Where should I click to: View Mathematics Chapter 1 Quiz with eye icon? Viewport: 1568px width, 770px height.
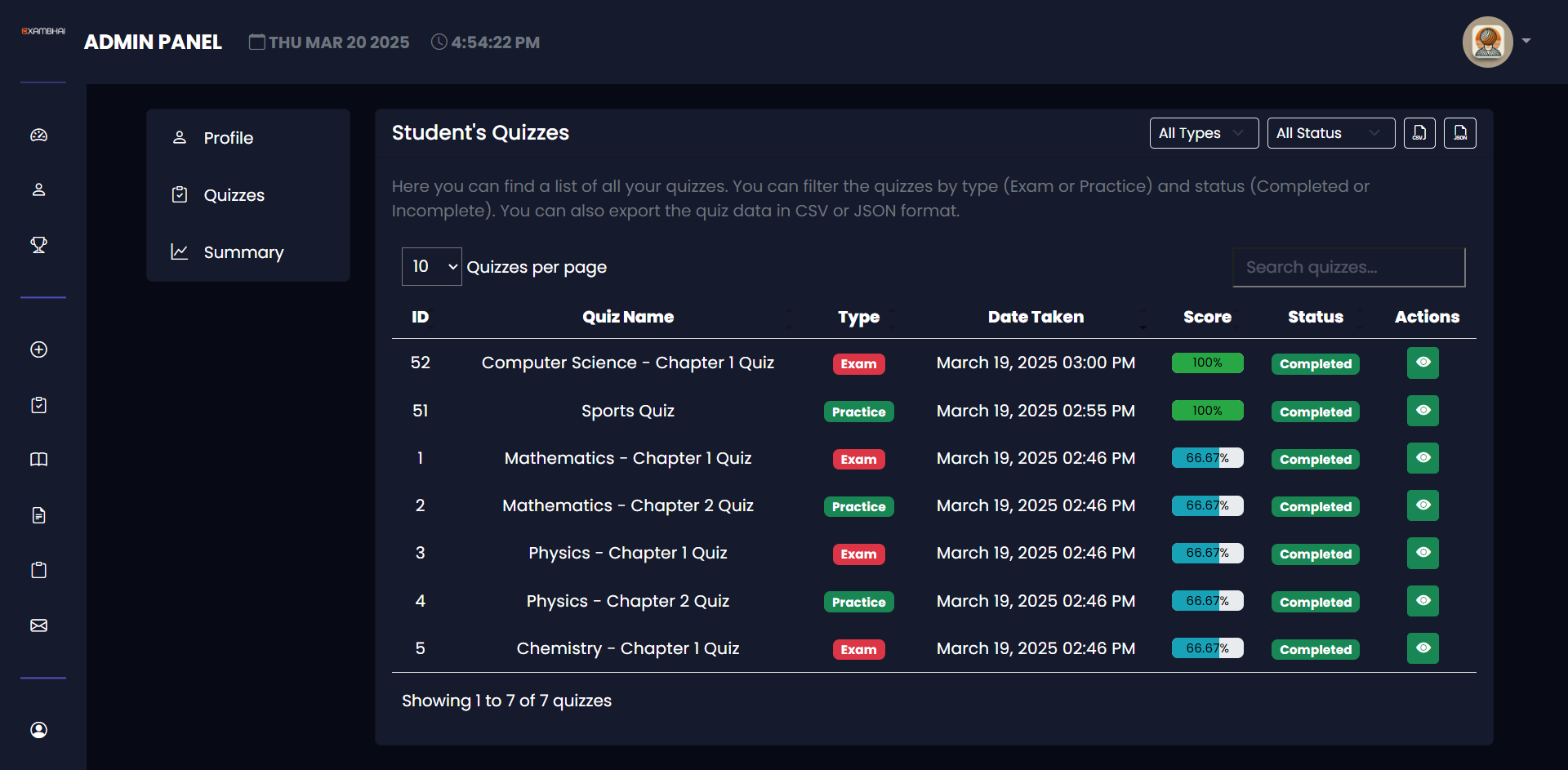pos(1423,458)
